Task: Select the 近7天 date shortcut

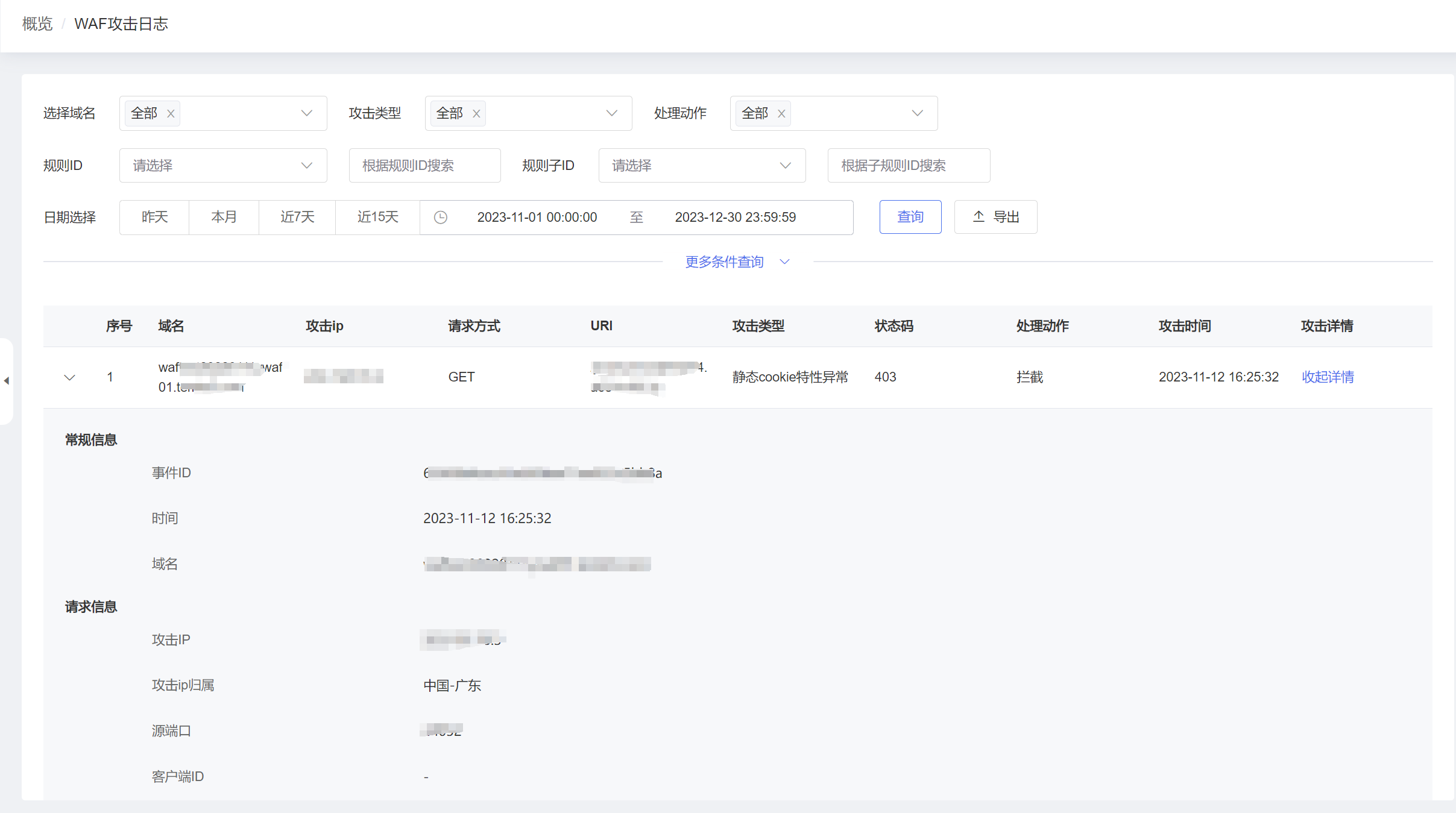Action: [297, 217]
